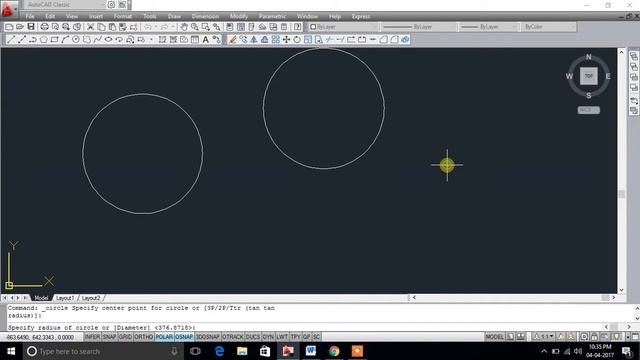The height and width of the screenshot is (360, 640).
Task: Click the MODEL button in status bar
Action: 494,337
